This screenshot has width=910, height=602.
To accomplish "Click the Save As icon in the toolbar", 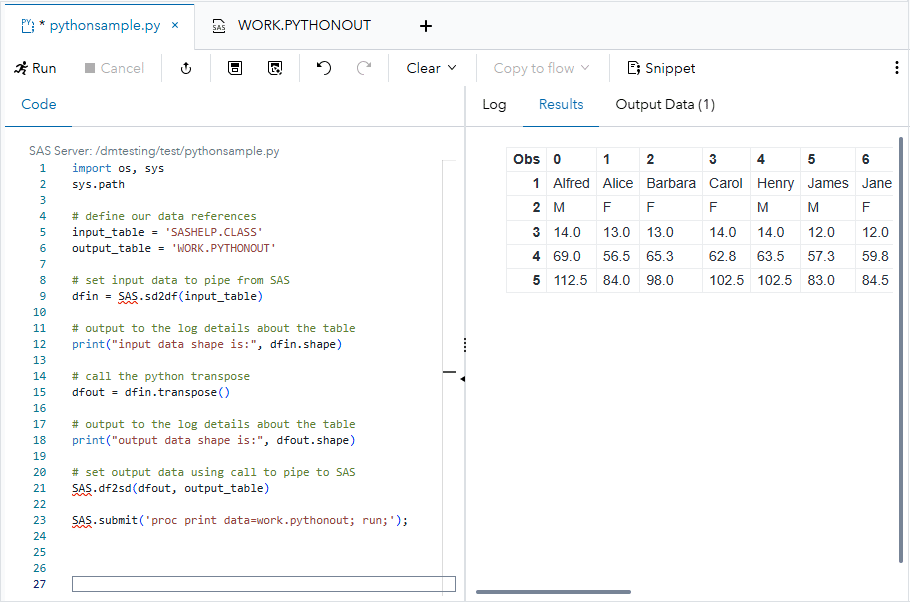I will point(275,68).
